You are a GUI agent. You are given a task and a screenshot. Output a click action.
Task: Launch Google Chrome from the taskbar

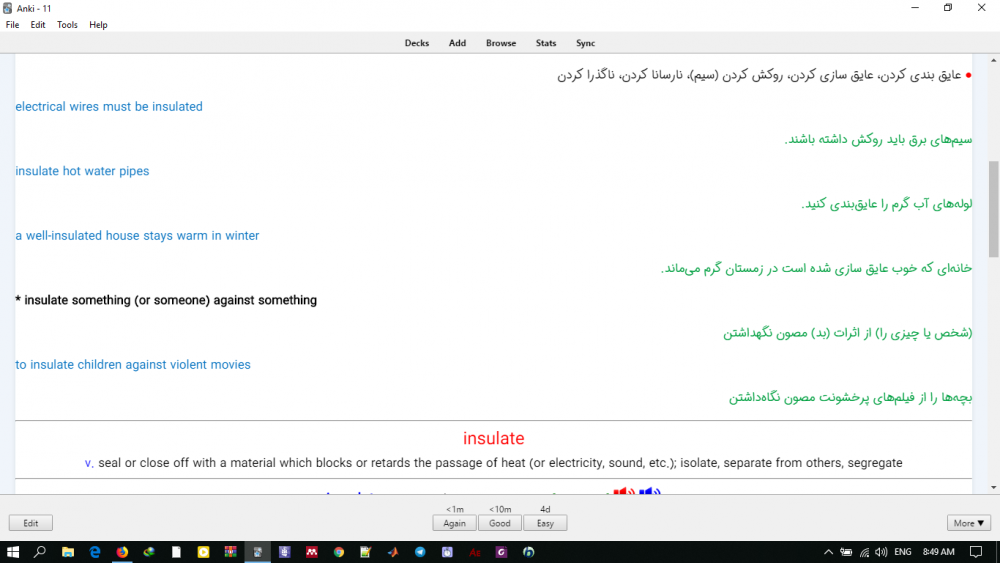(x=339, y=552)
